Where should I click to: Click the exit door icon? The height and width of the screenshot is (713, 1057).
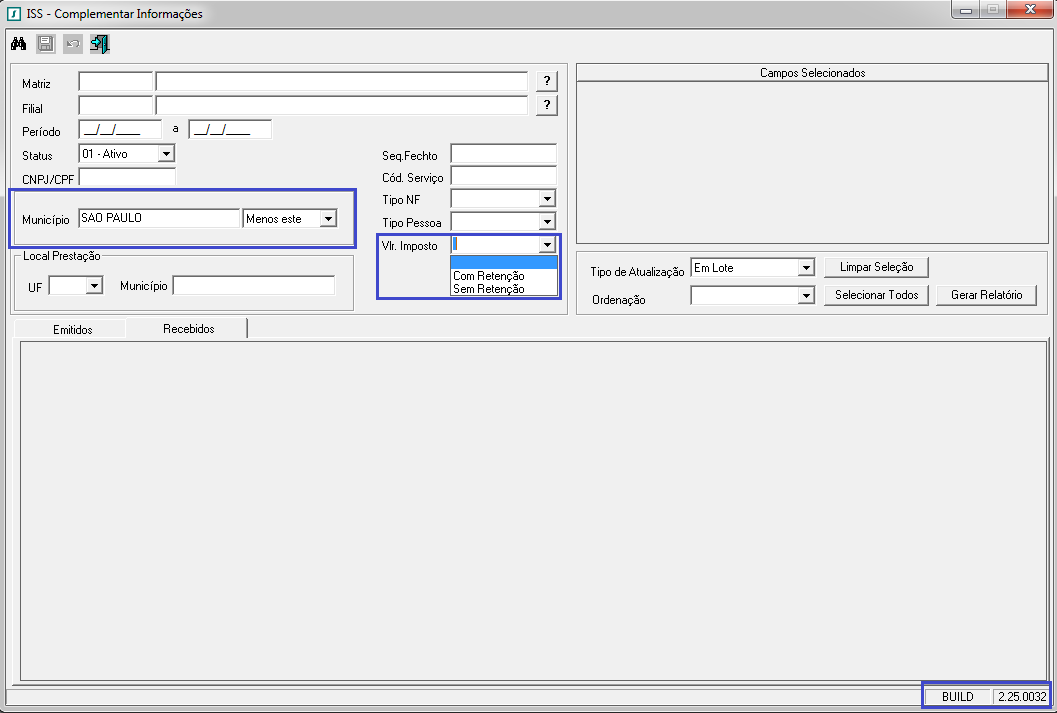[x=99, y=44]
